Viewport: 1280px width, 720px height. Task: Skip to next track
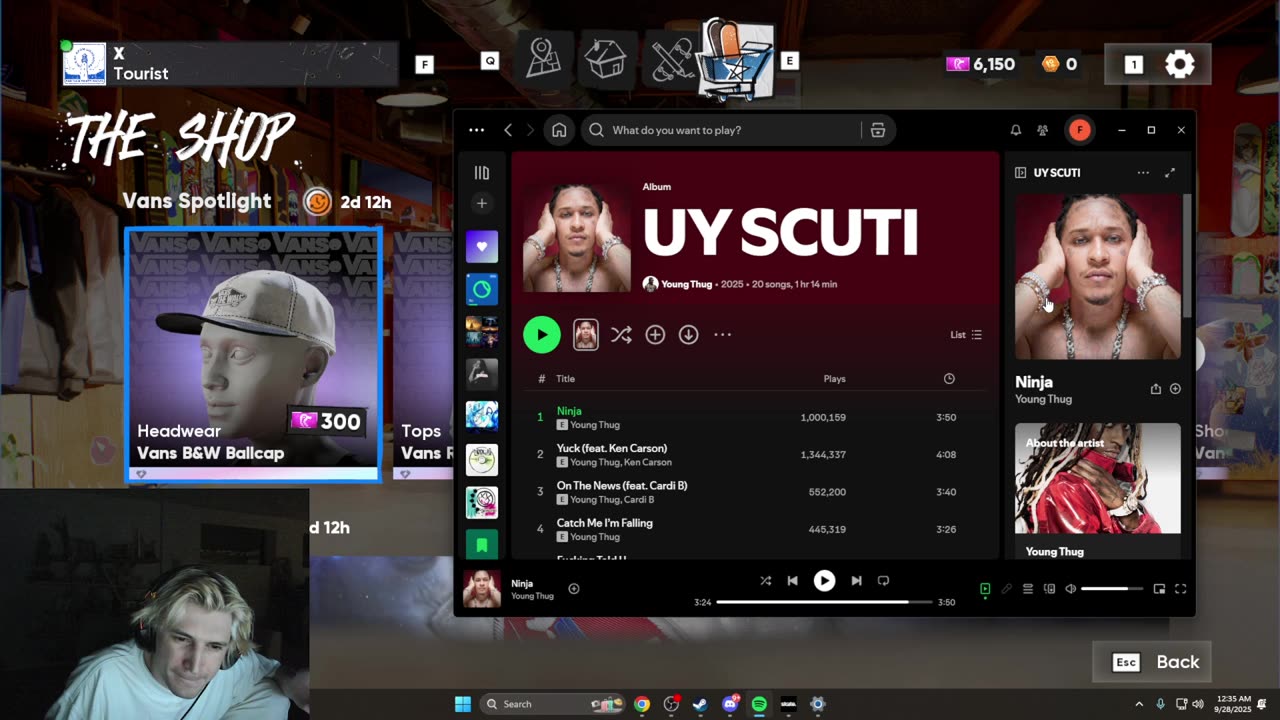856,580
